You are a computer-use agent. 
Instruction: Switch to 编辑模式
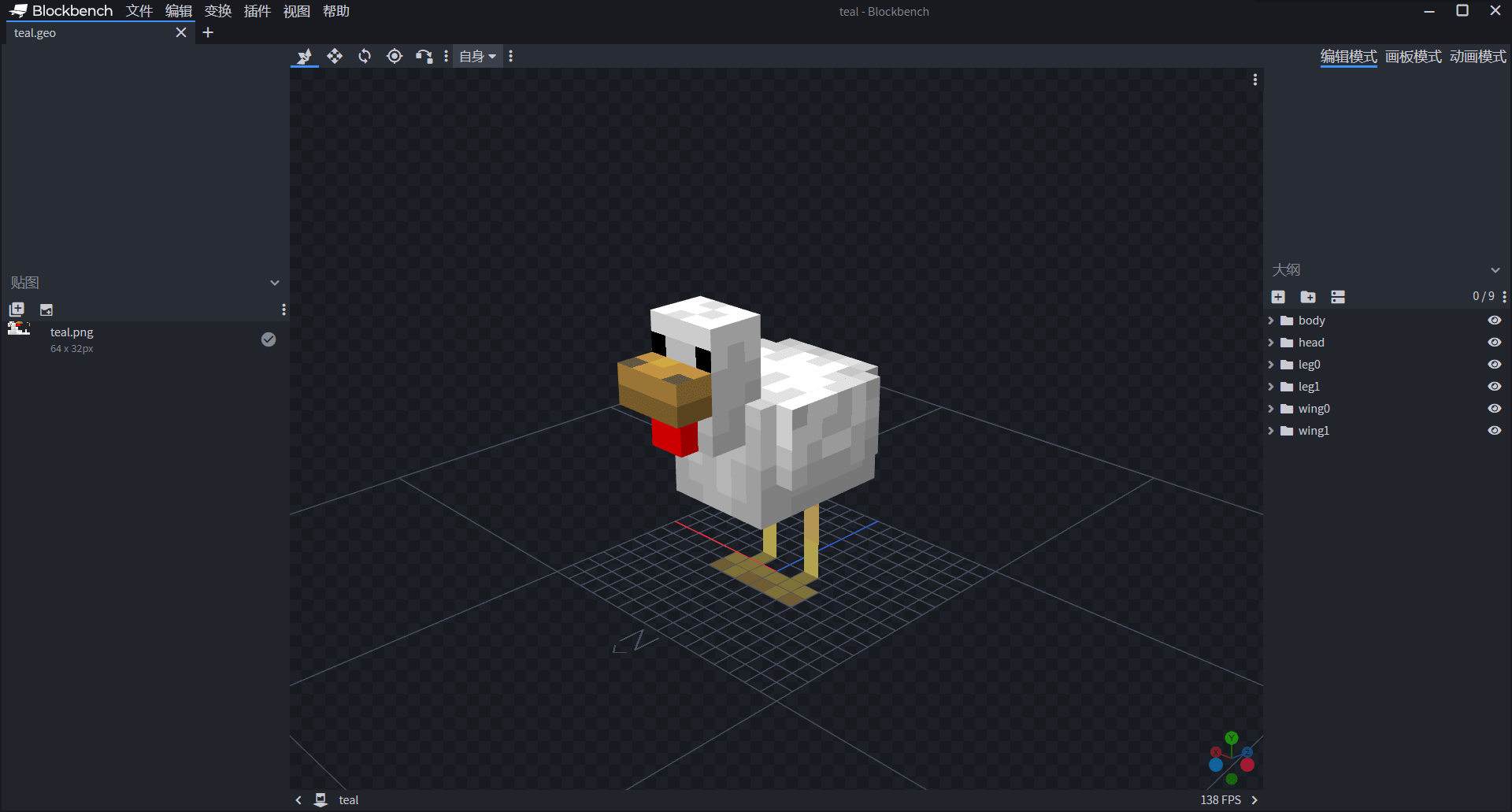coord(1349,57)
